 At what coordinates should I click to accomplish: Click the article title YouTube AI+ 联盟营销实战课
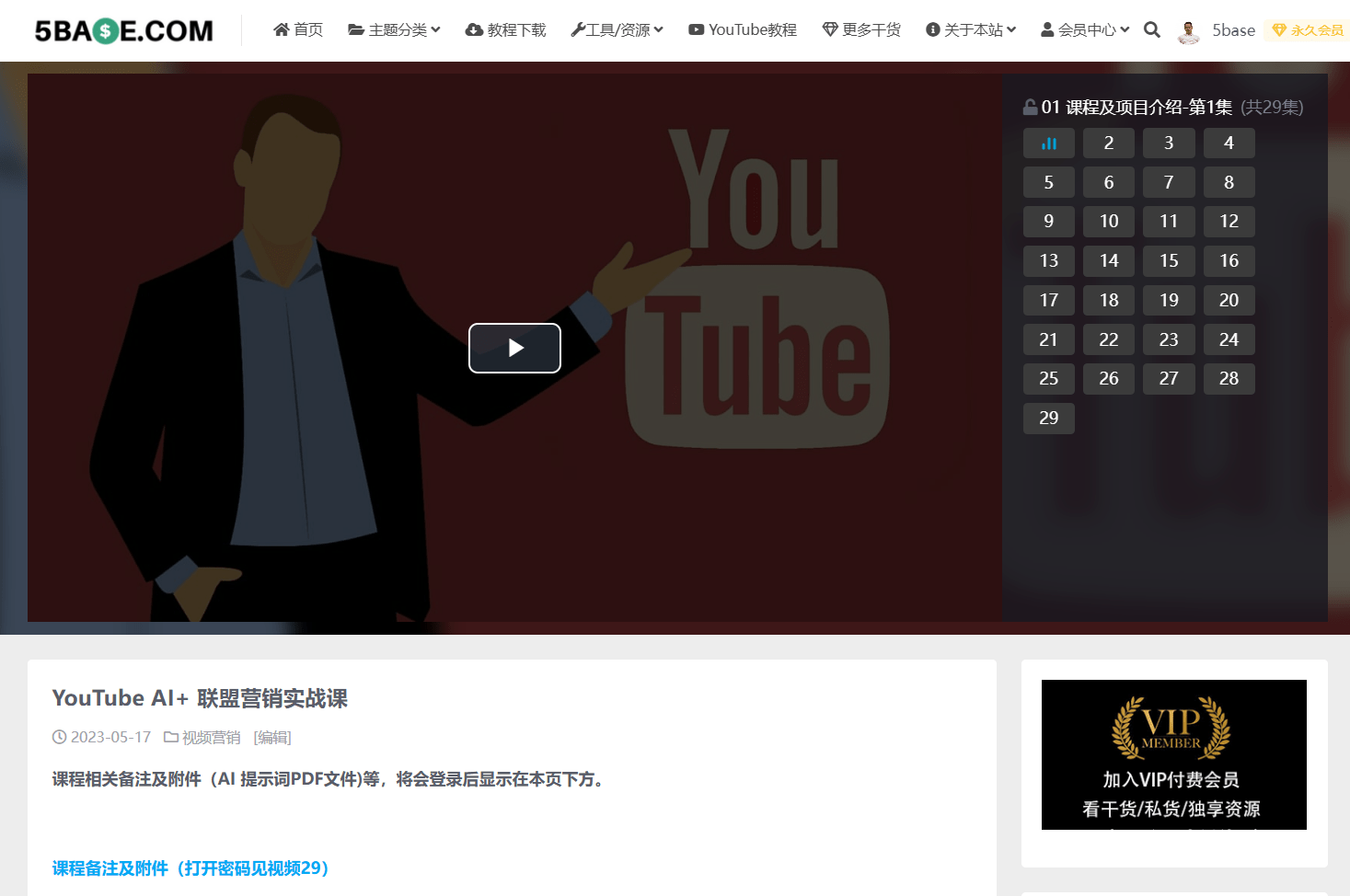[x=200, y=698]
